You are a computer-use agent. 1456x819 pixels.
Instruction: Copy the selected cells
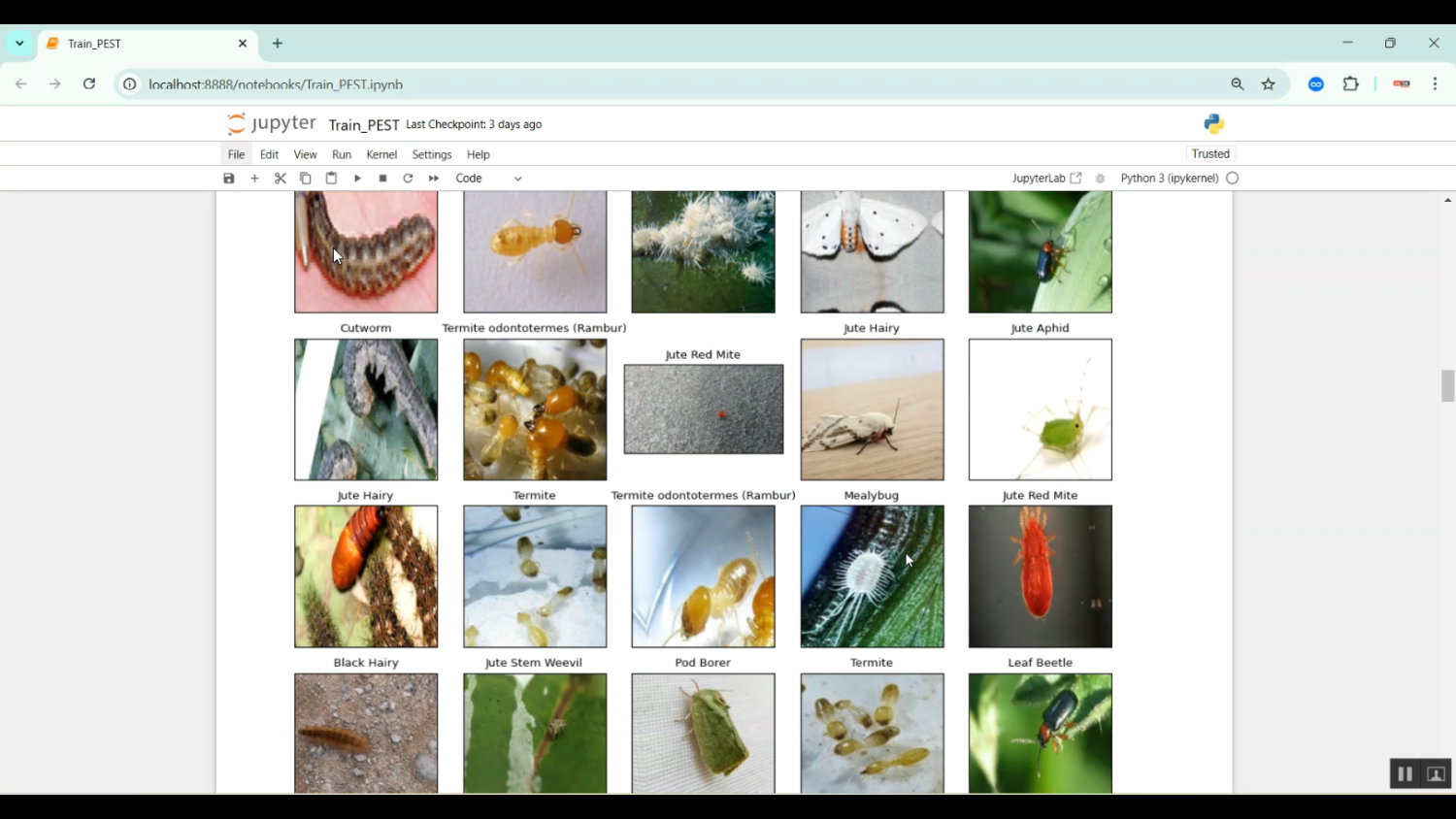point(306,178)
